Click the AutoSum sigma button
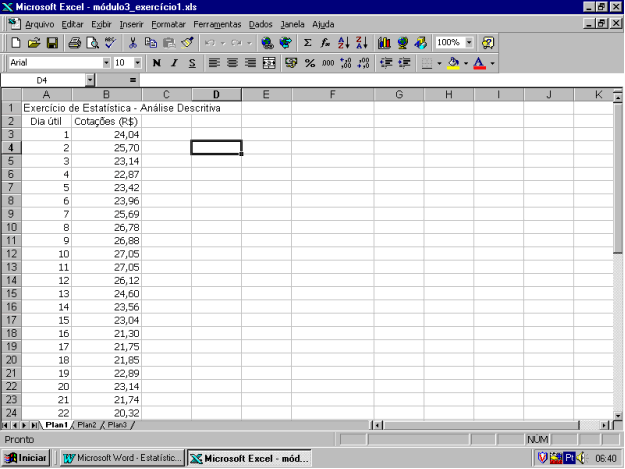625x469 pixels. 307,43
